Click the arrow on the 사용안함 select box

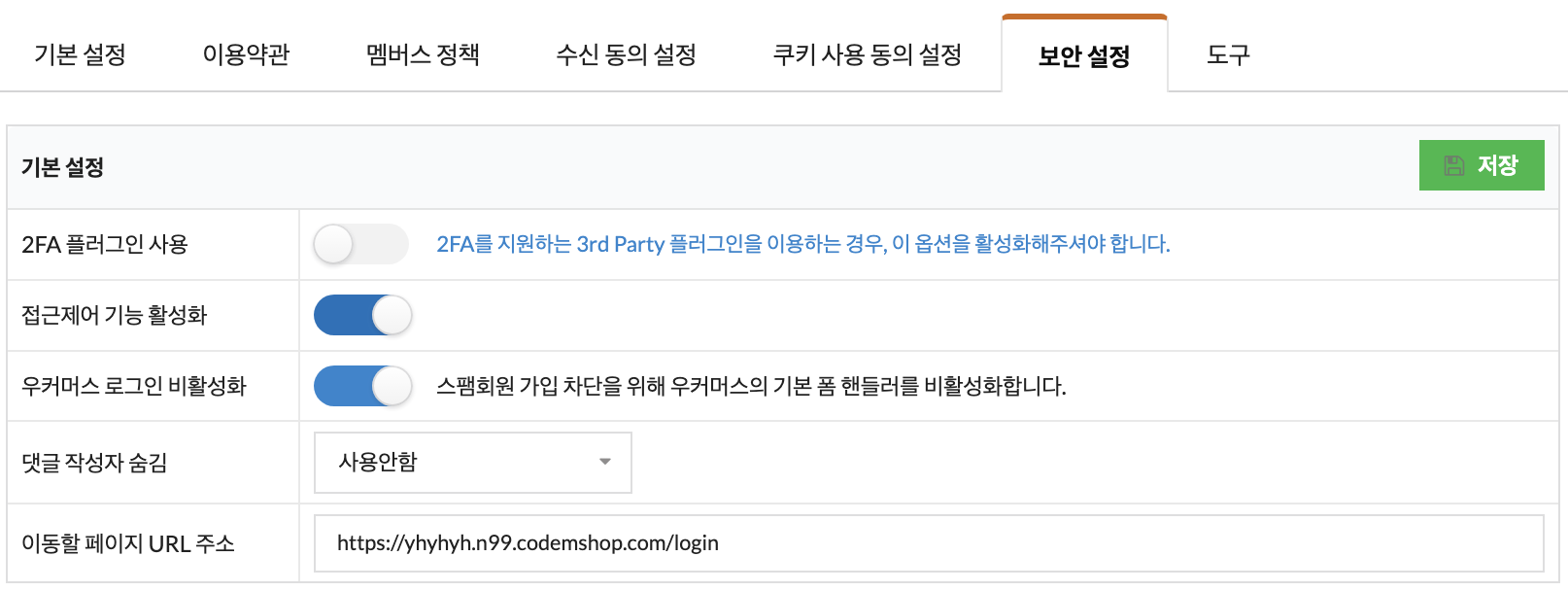(605, 462)
